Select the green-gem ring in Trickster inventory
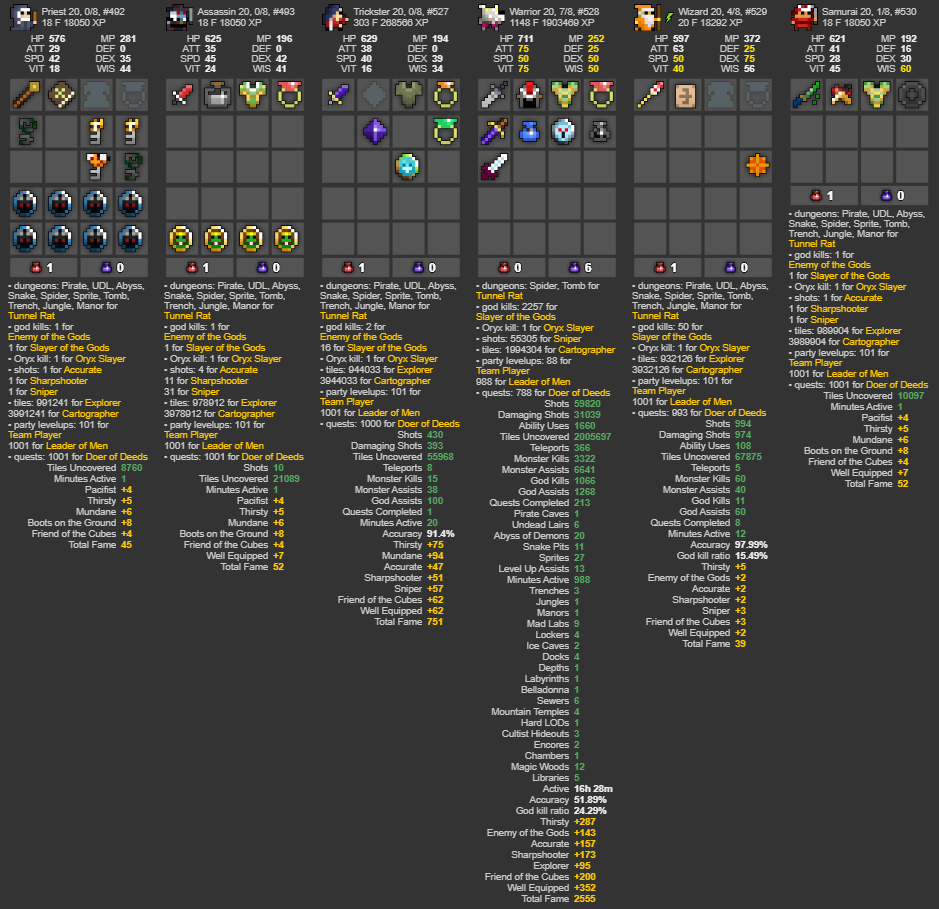The image size is (939, 909). point(444,131)
